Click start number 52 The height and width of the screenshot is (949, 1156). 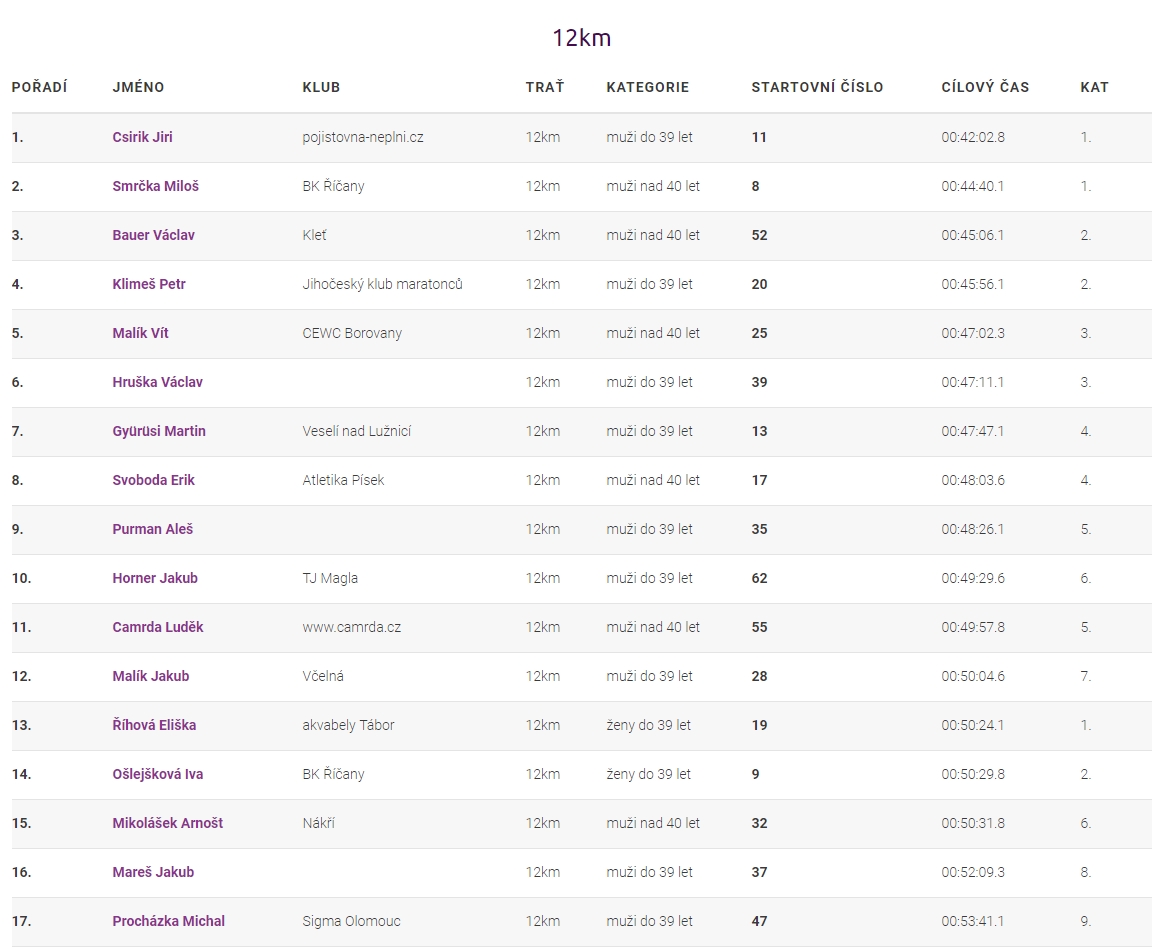(x=759, y=235)
